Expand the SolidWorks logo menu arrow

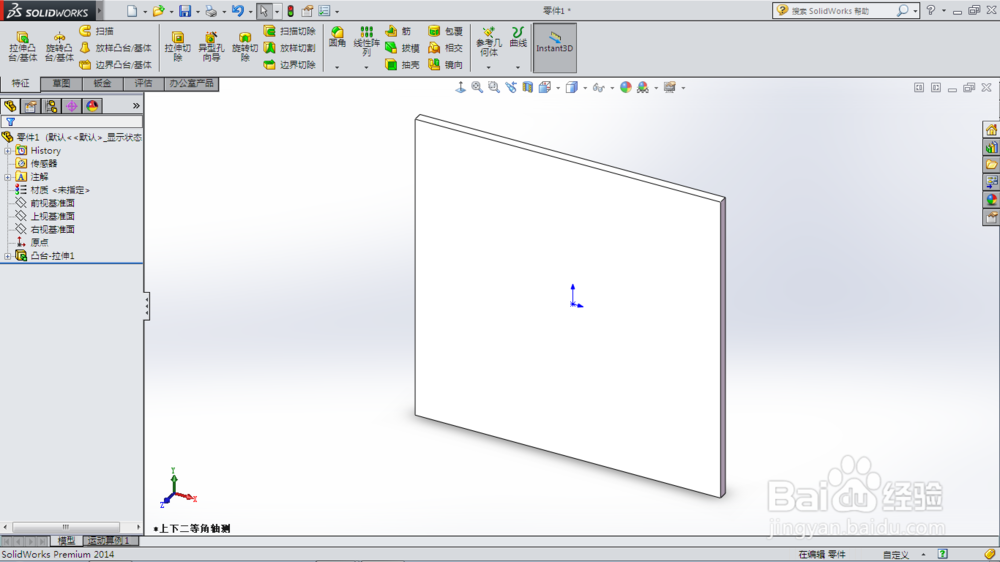[99, 11]
